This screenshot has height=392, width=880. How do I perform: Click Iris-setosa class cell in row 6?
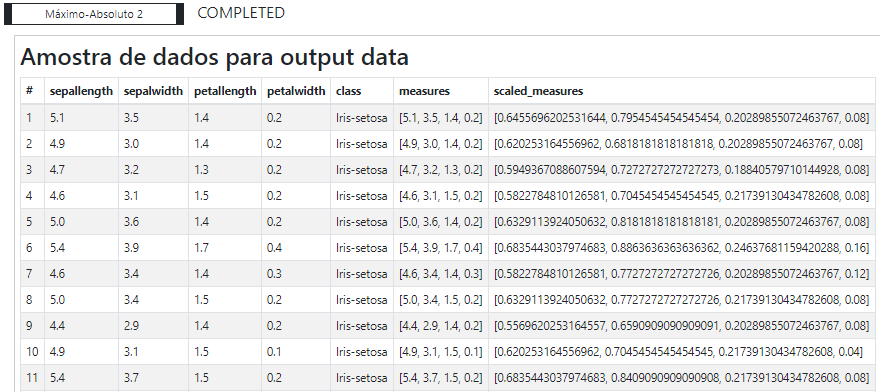tap(362, 248)
